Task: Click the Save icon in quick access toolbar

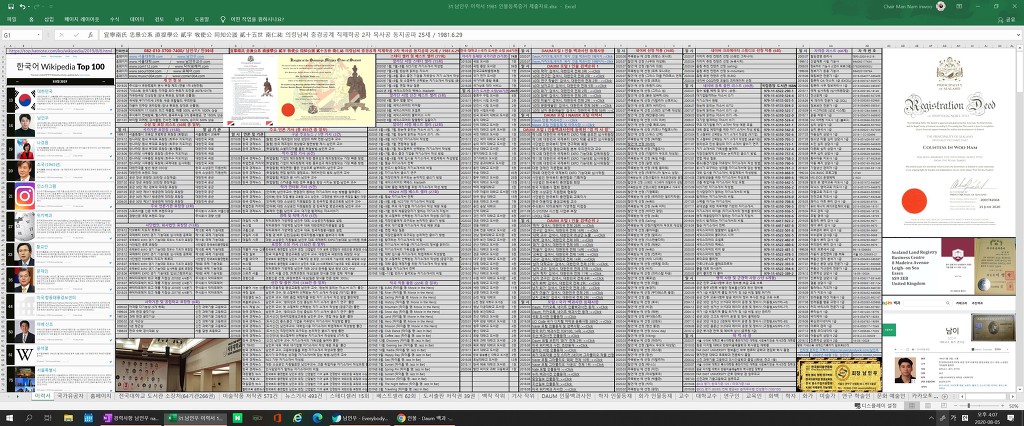Action: pyautogui.click(x=12, y=6)
